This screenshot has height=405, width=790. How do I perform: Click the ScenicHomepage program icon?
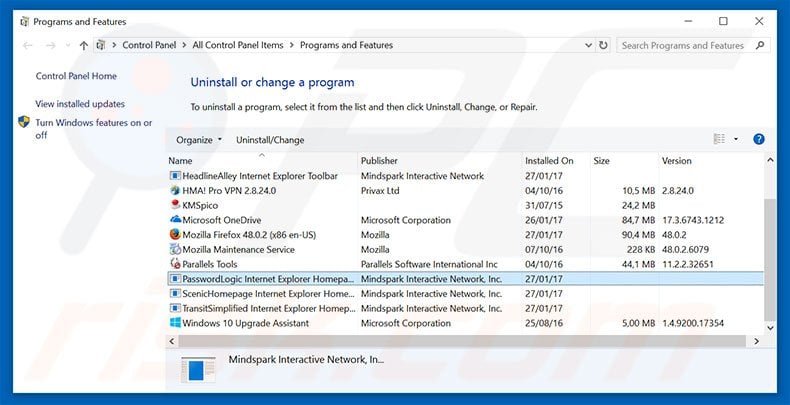pos(175,293)
